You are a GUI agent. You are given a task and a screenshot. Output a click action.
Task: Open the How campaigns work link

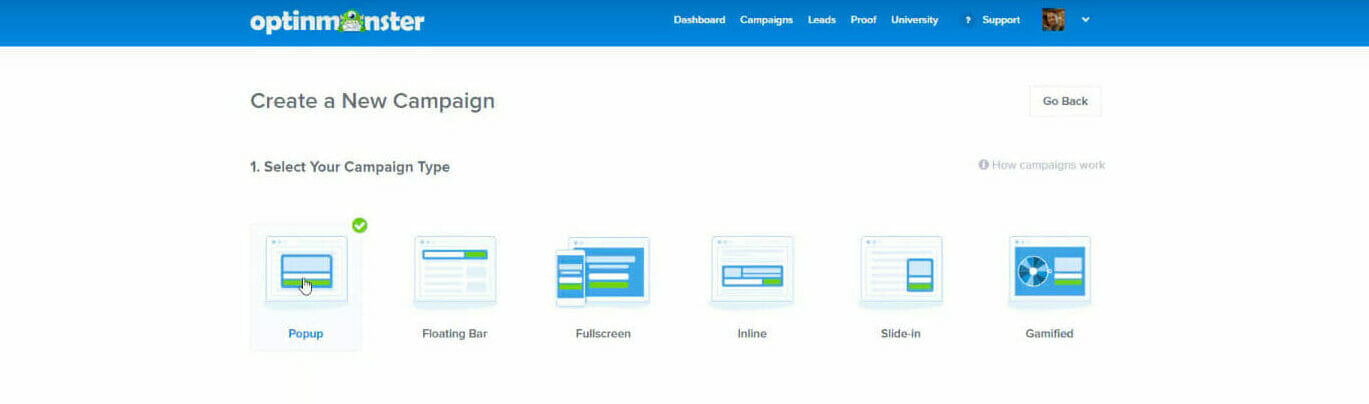click(1048, 165)
